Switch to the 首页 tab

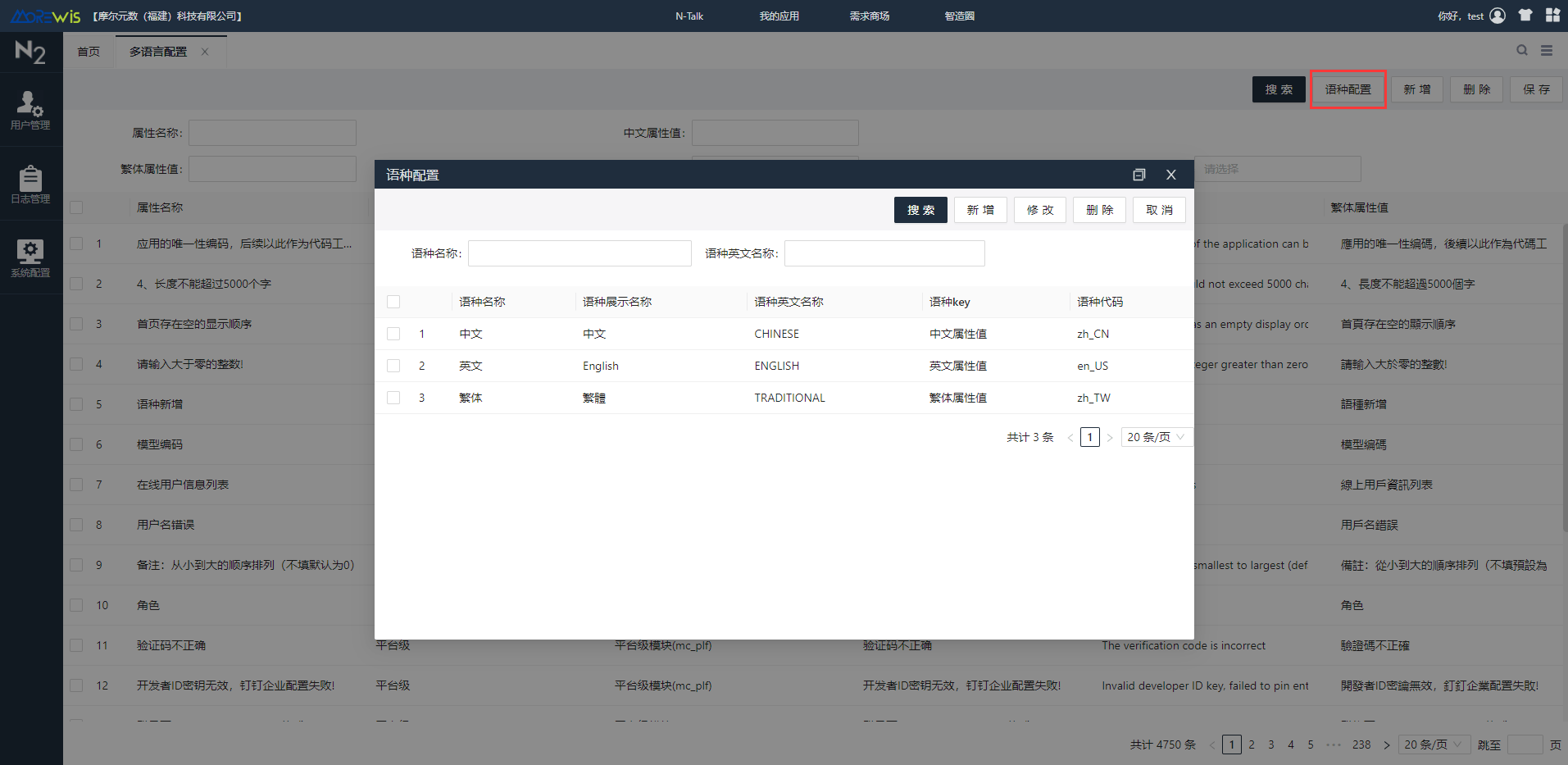click(89, 51)
